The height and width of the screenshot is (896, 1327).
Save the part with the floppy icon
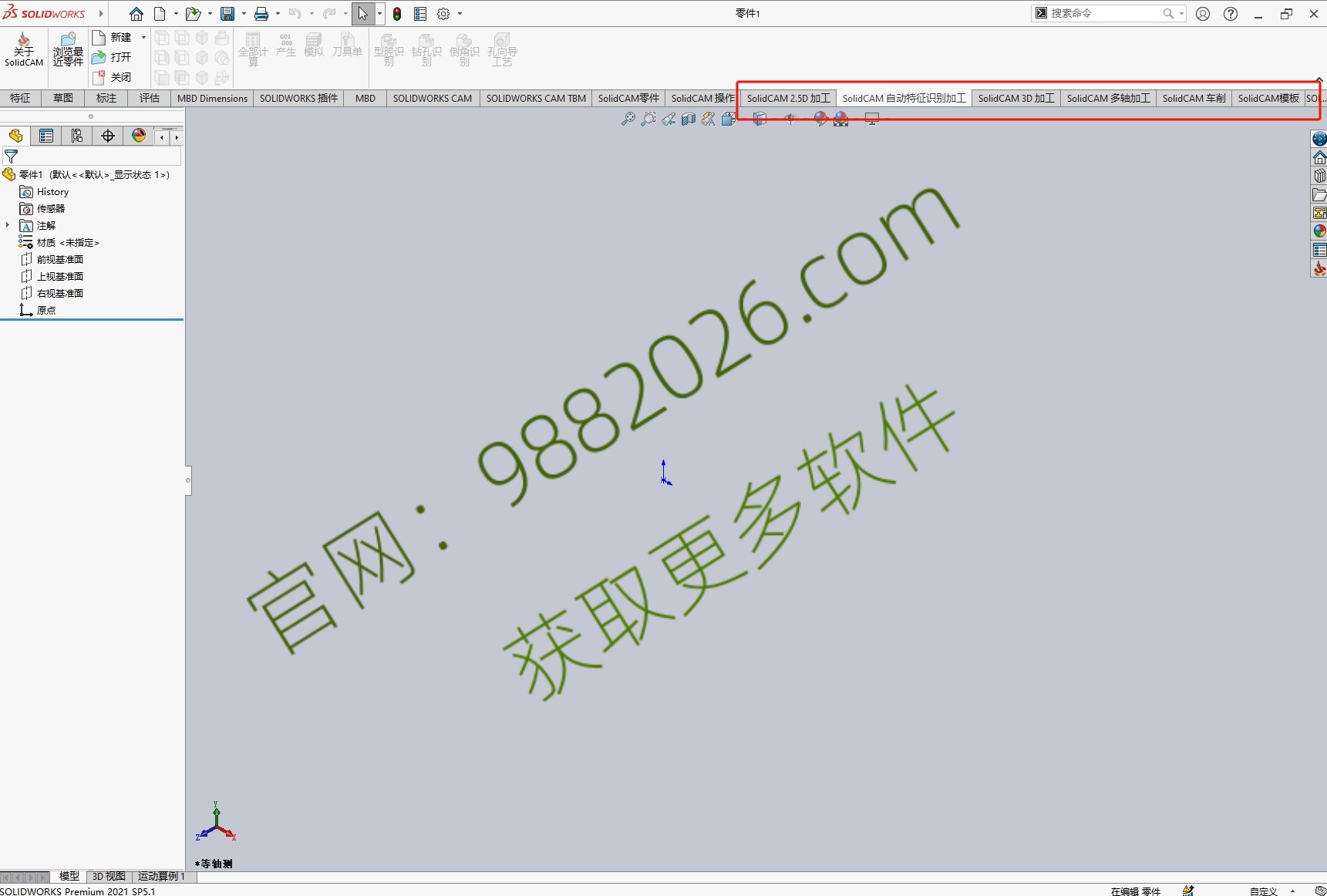pyautogui.click(x=227, y=14)
